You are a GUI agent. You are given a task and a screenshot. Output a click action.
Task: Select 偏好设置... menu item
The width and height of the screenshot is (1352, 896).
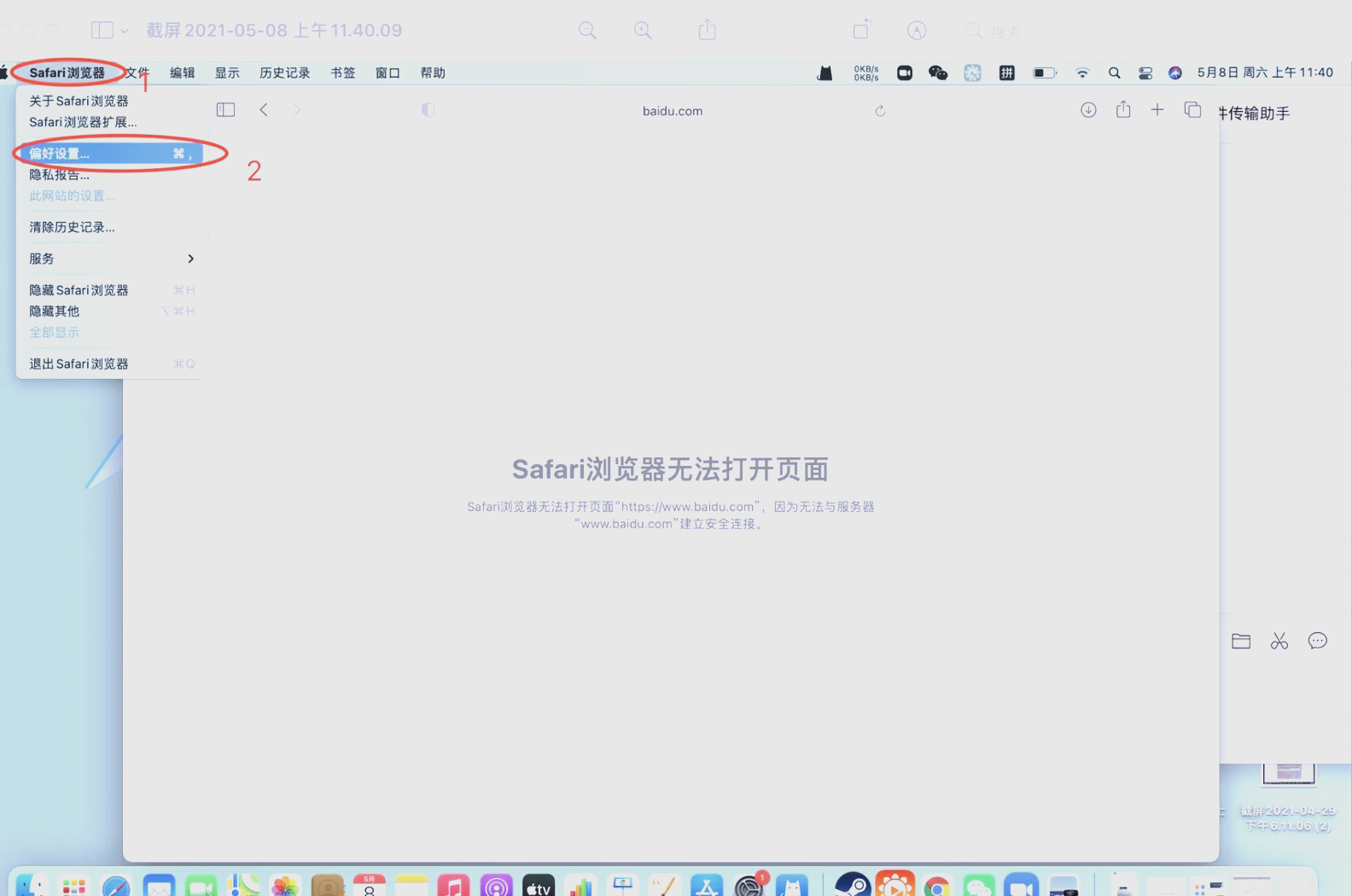pos(111,154)
